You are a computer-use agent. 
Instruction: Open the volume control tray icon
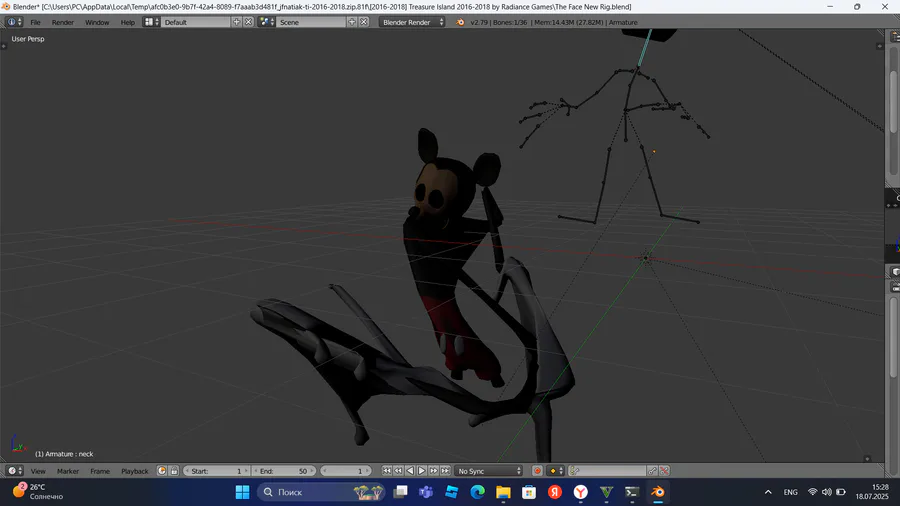(827, 492)
